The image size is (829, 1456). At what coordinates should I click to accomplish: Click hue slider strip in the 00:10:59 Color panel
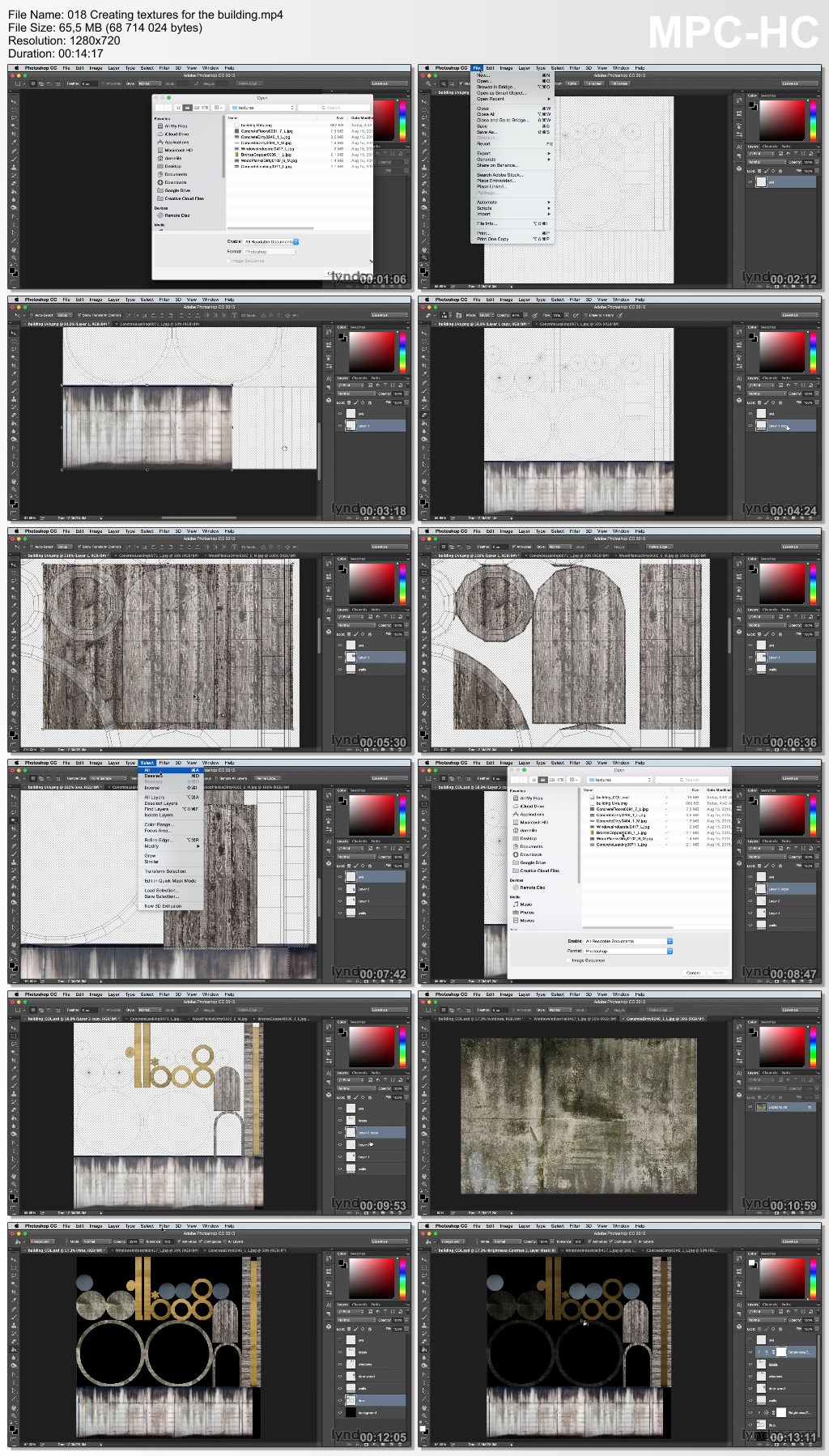pos(814,1047)
